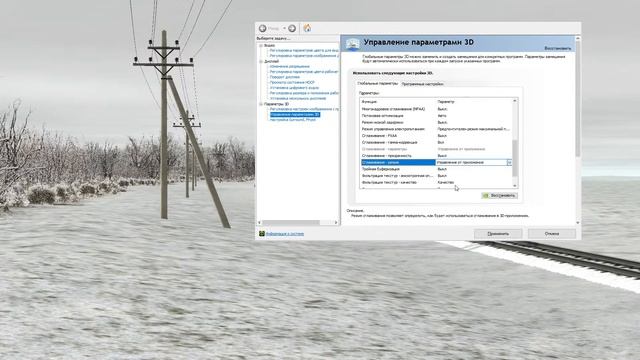The width and height of the screenshot is (640, 360).
Task: Open the Информация о системе link
Action: (x=285, y=234)
